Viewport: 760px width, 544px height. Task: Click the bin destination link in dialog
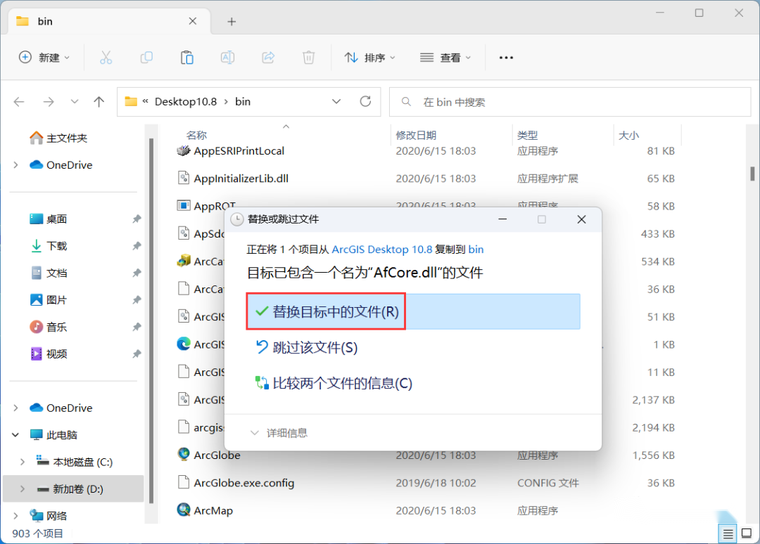pyautogui.click(x=476, y=250)
